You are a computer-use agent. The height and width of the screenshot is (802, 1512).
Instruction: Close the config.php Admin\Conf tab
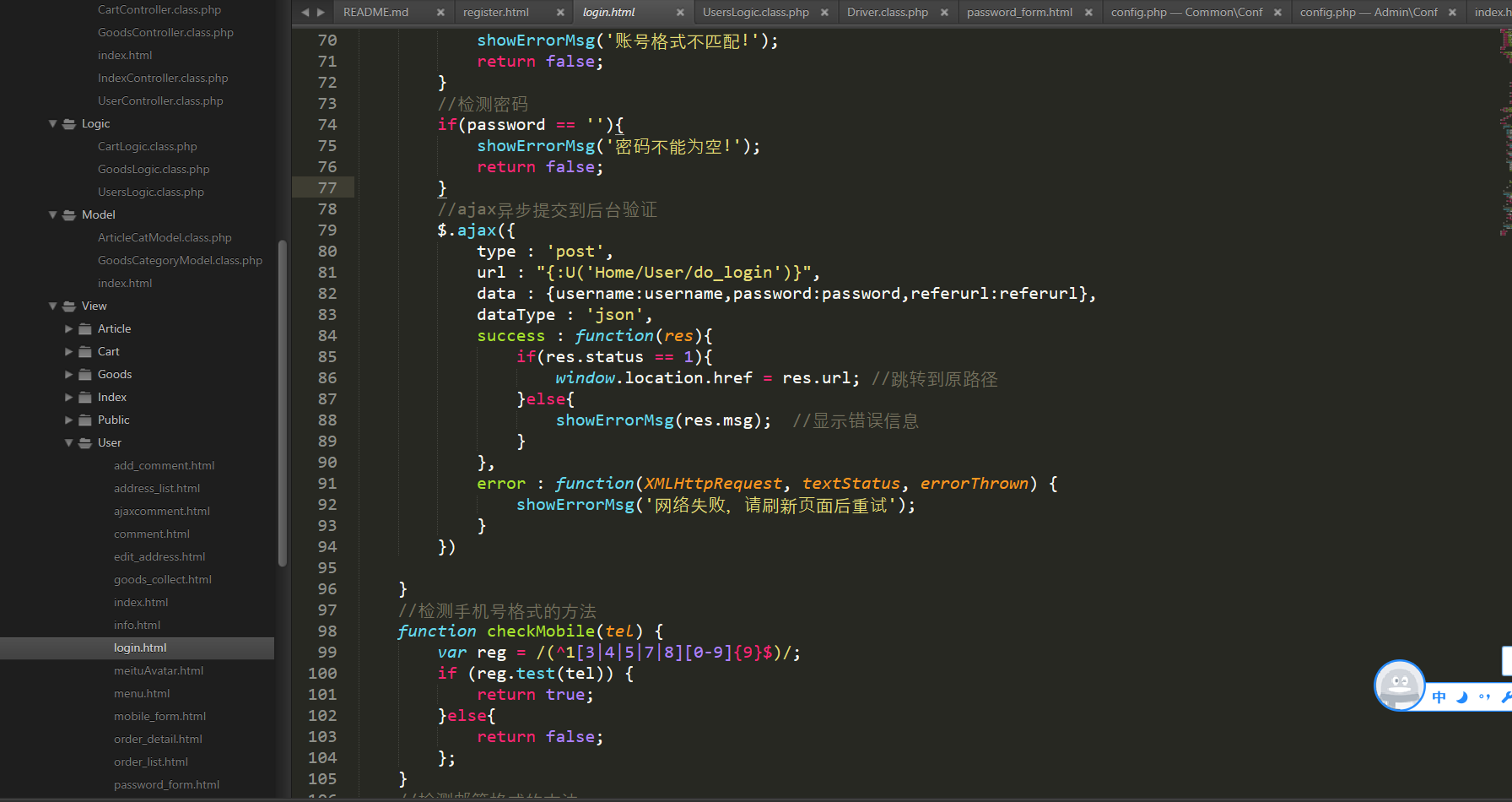pyautogui.click(x=1452, y=13)
